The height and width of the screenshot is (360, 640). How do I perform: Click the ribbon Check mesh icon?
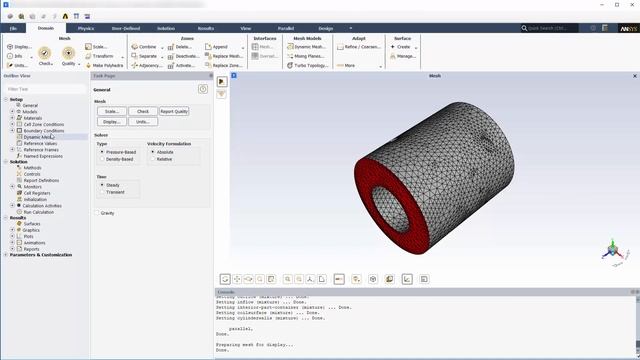(x=44, y=53)
